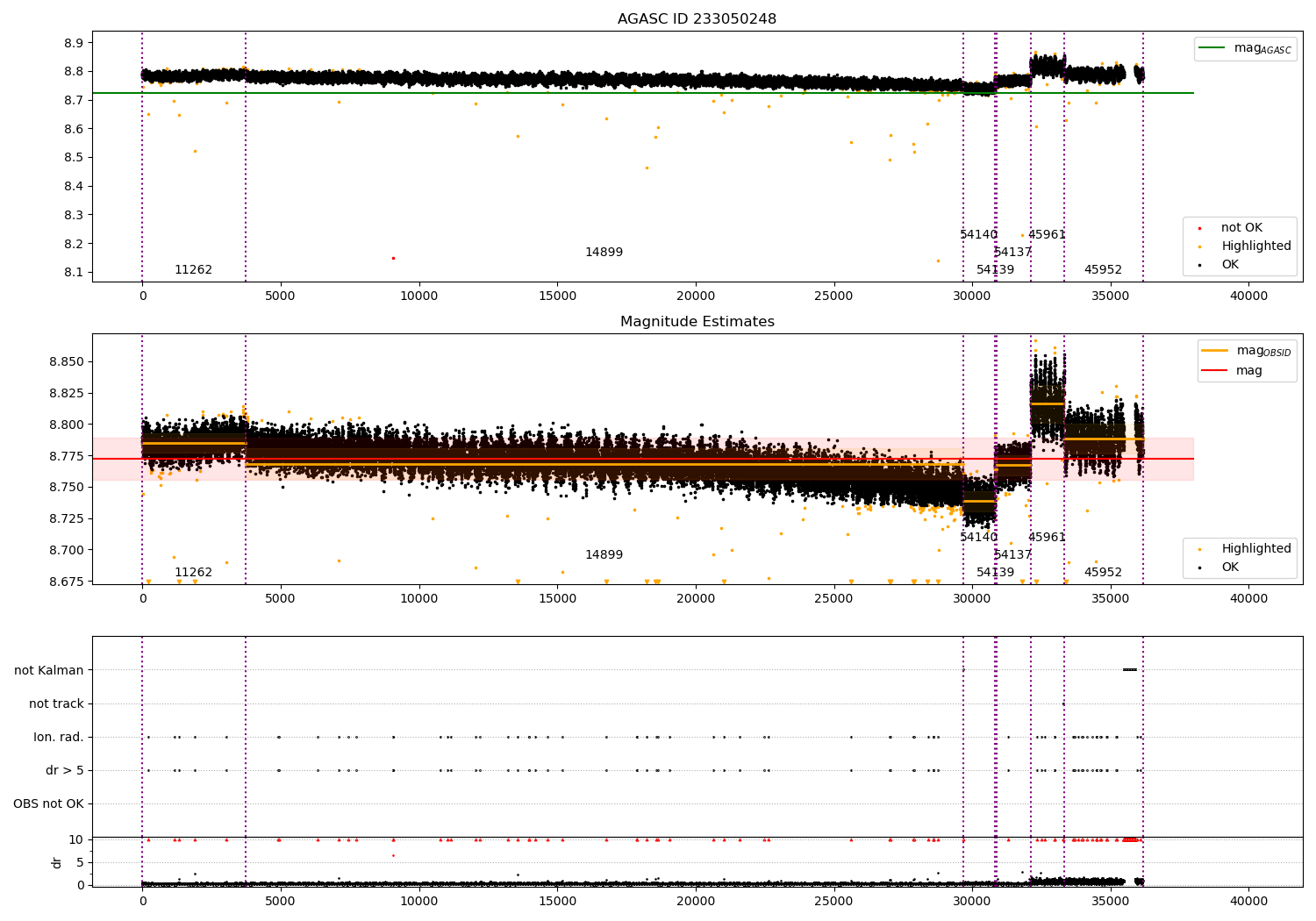Click the "not track" axis label
This screenshot has height=921, width=1316.
tap(56, 703)
